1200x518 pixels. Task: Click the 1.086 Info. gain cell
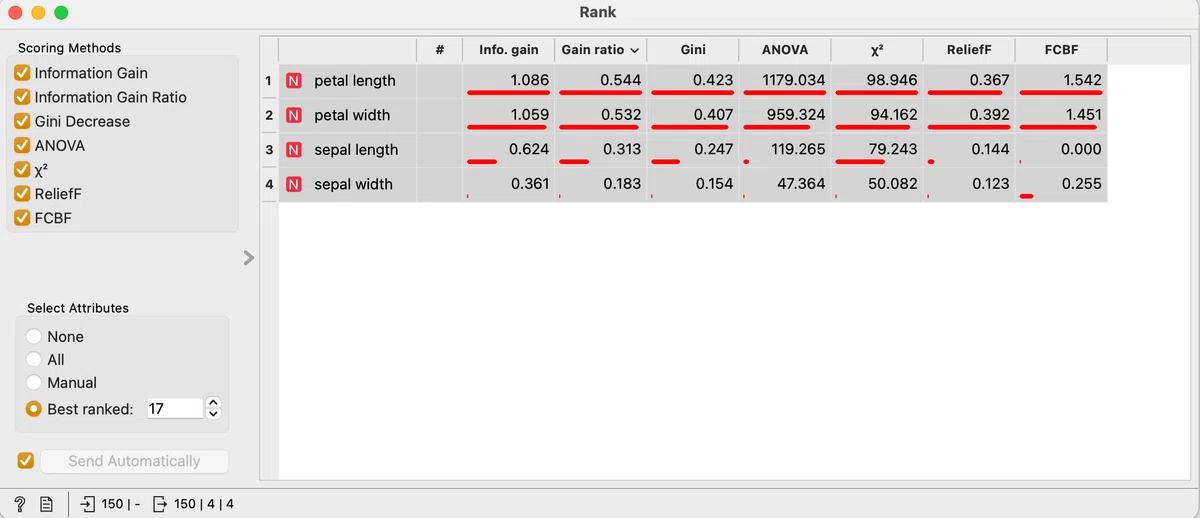pos(509,81)
